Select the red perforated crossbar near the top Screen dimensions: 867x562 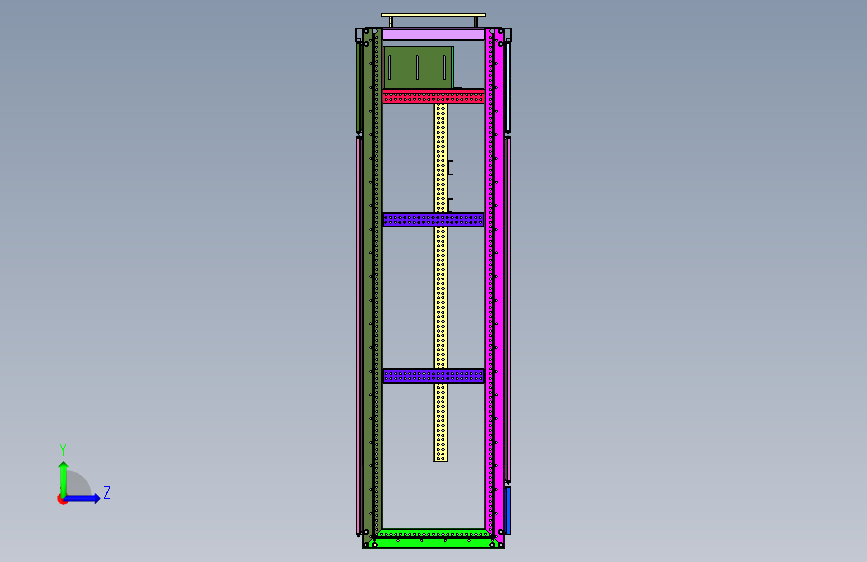(434, 96)
